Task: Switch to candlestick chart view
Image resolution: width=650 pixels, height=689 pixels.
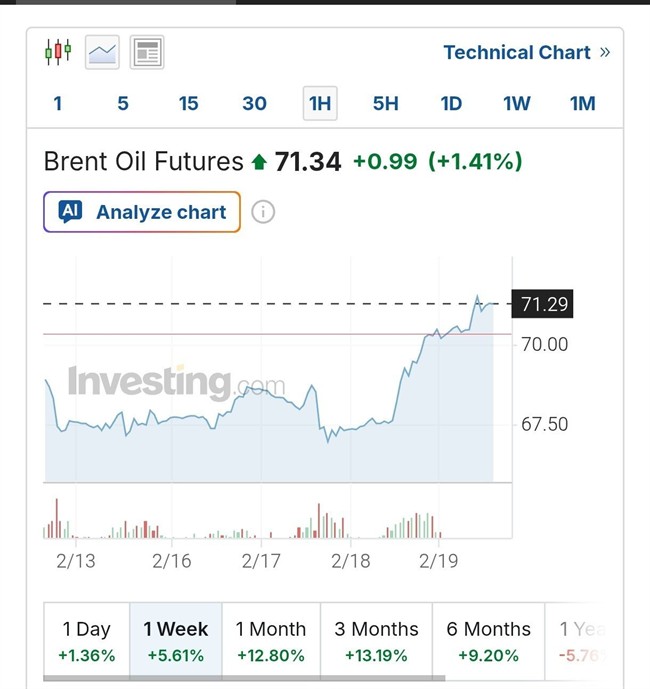Action: 58,51
